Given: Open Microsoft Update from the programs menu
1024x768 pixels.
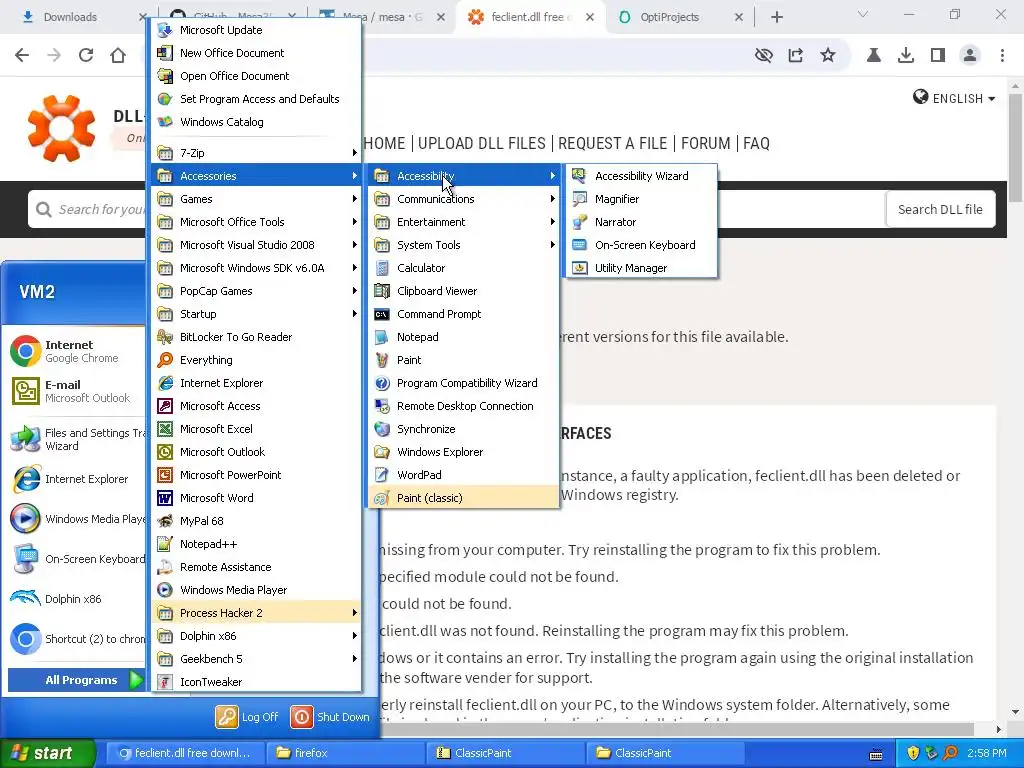Looking at the screenshot, I should point(256,30).
